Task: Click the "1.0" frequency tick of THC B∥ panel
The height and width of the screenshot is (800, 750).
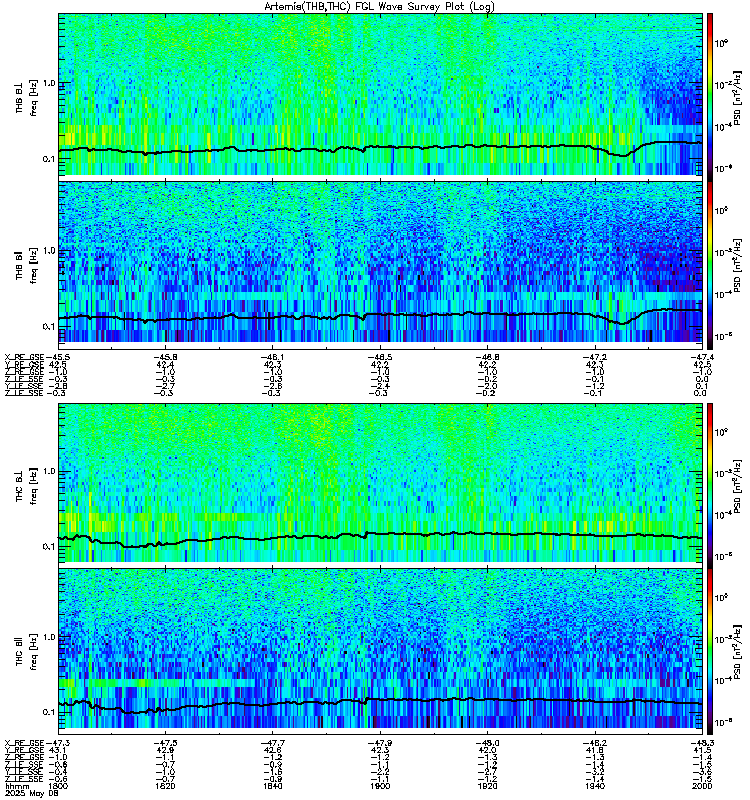Action: (x=49, y=637)
